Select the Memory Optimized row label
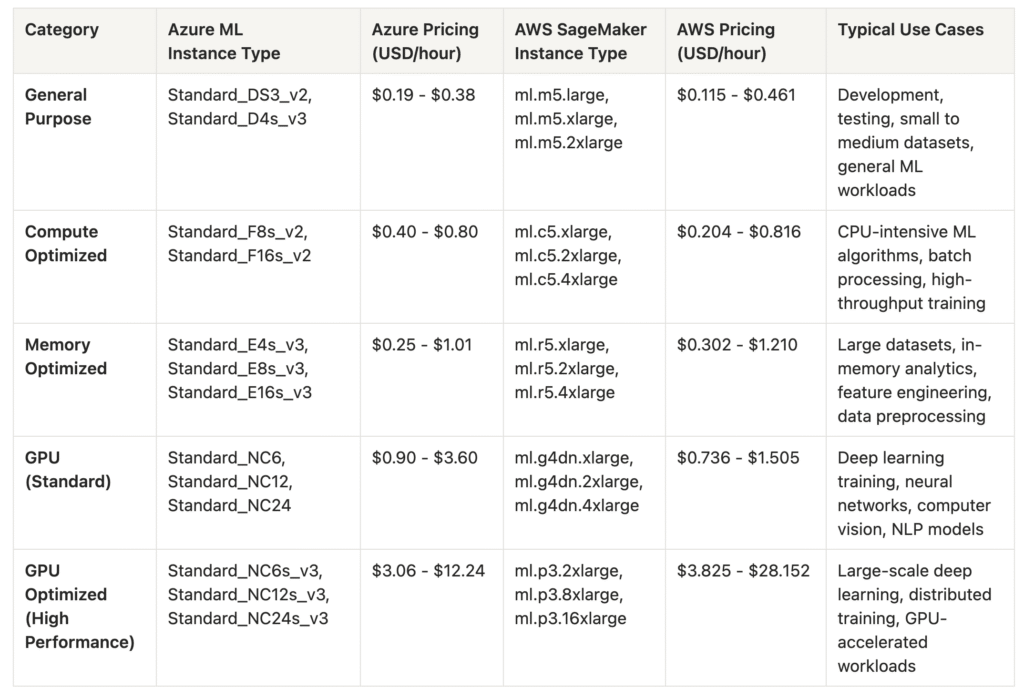Image resolution: width=1024 pixels, height=699 pixels. click(66, 357)
